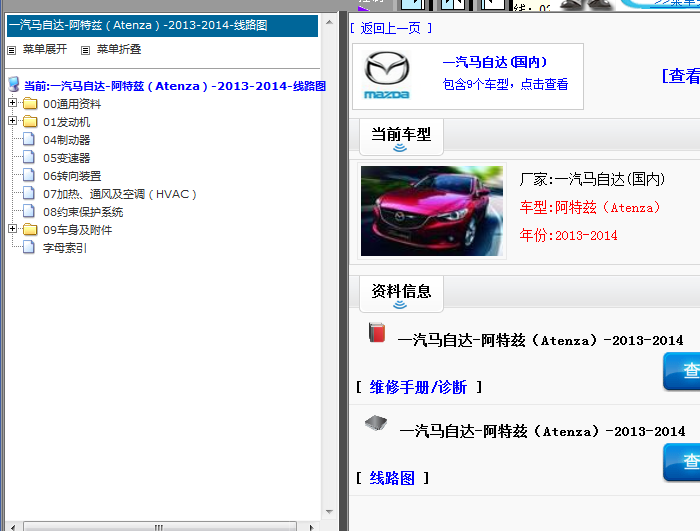Screen dimensions: 700x531
Task: Expand the 00通用资料 tree node
Action: pos(12,103)
